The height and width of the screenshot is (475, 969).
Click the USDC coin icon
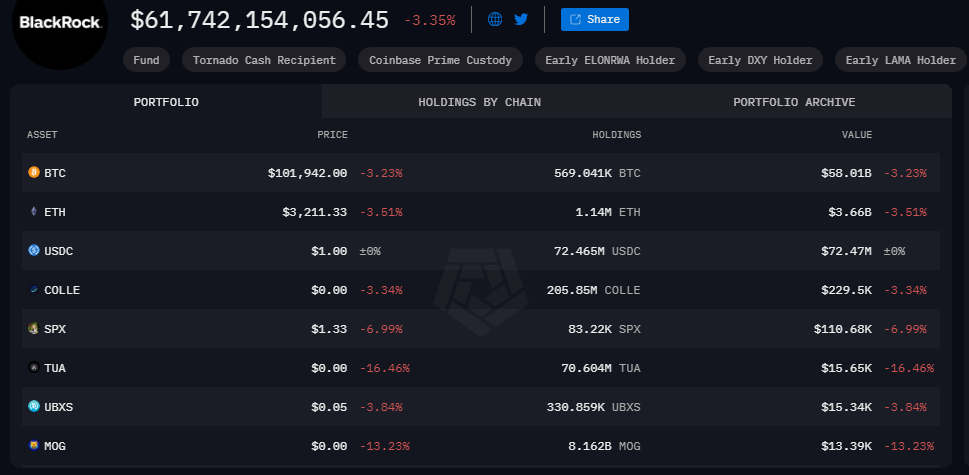pyautogui.click(x=33, y=251)
